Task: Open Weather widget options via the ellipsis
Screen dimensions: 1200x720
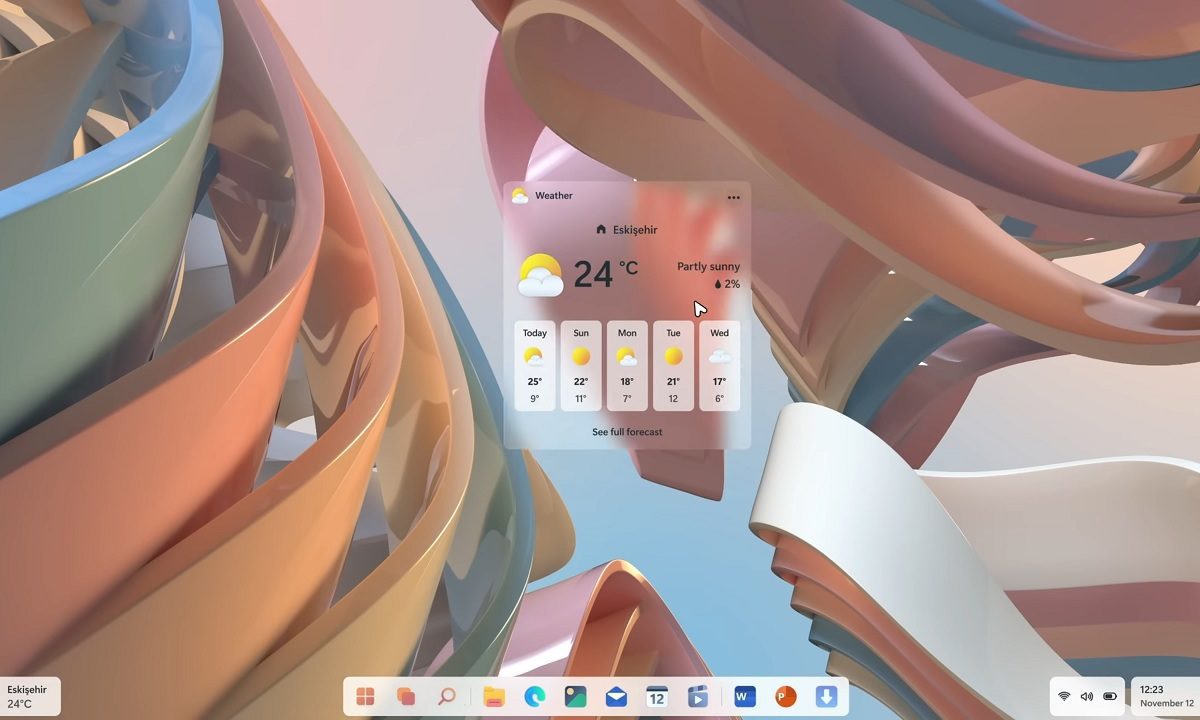Action: pyautogui.click(x=733, y=197)
